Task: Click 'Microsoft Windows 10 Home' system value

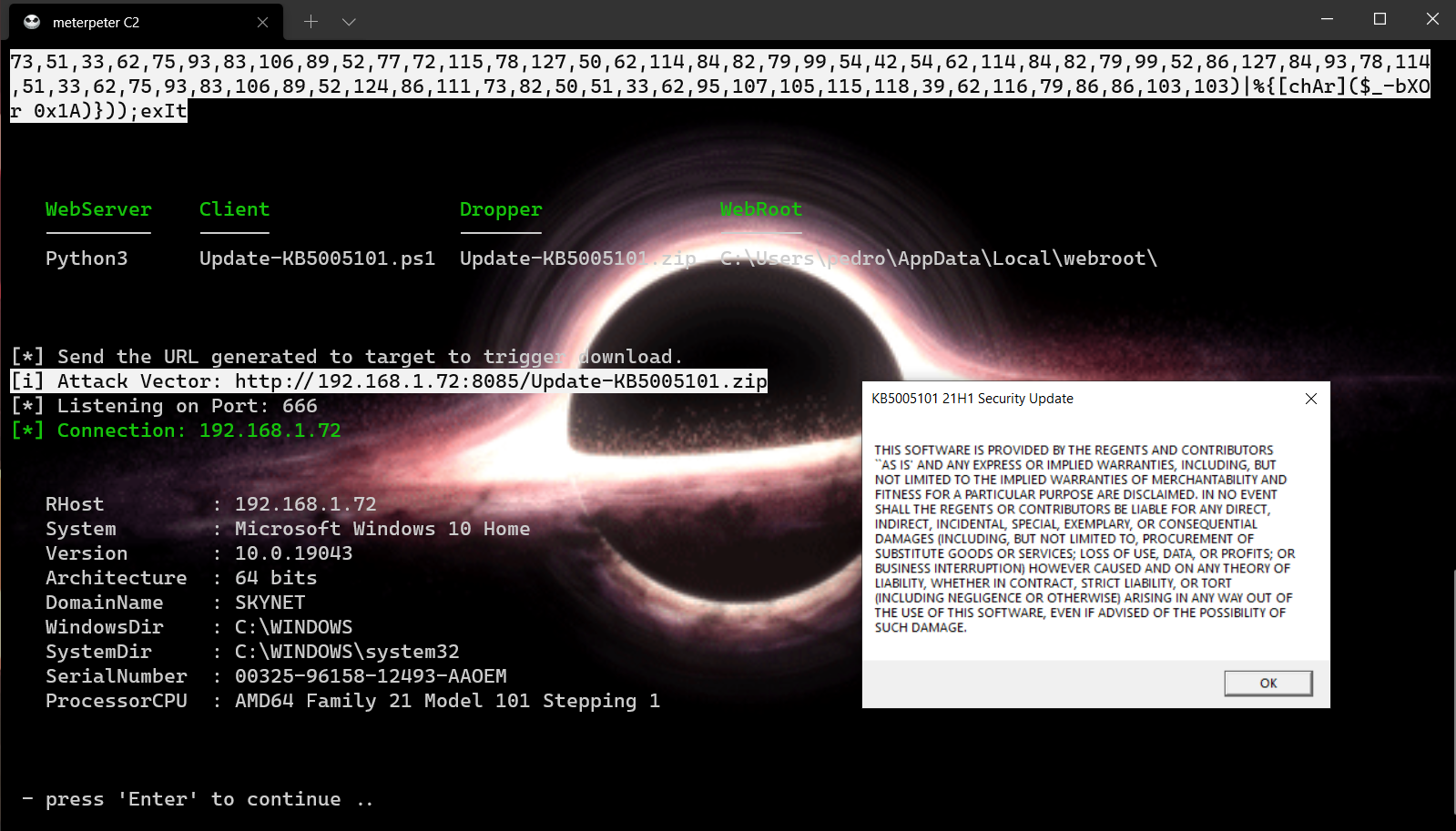Action: click(382, 529)
